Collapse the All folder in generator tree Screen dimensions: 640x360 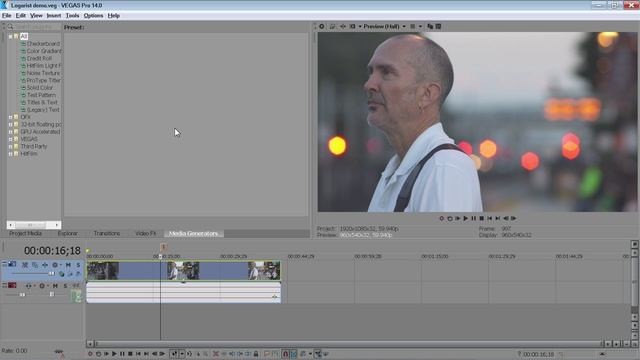pyautogui.click(x=11, y=36)
